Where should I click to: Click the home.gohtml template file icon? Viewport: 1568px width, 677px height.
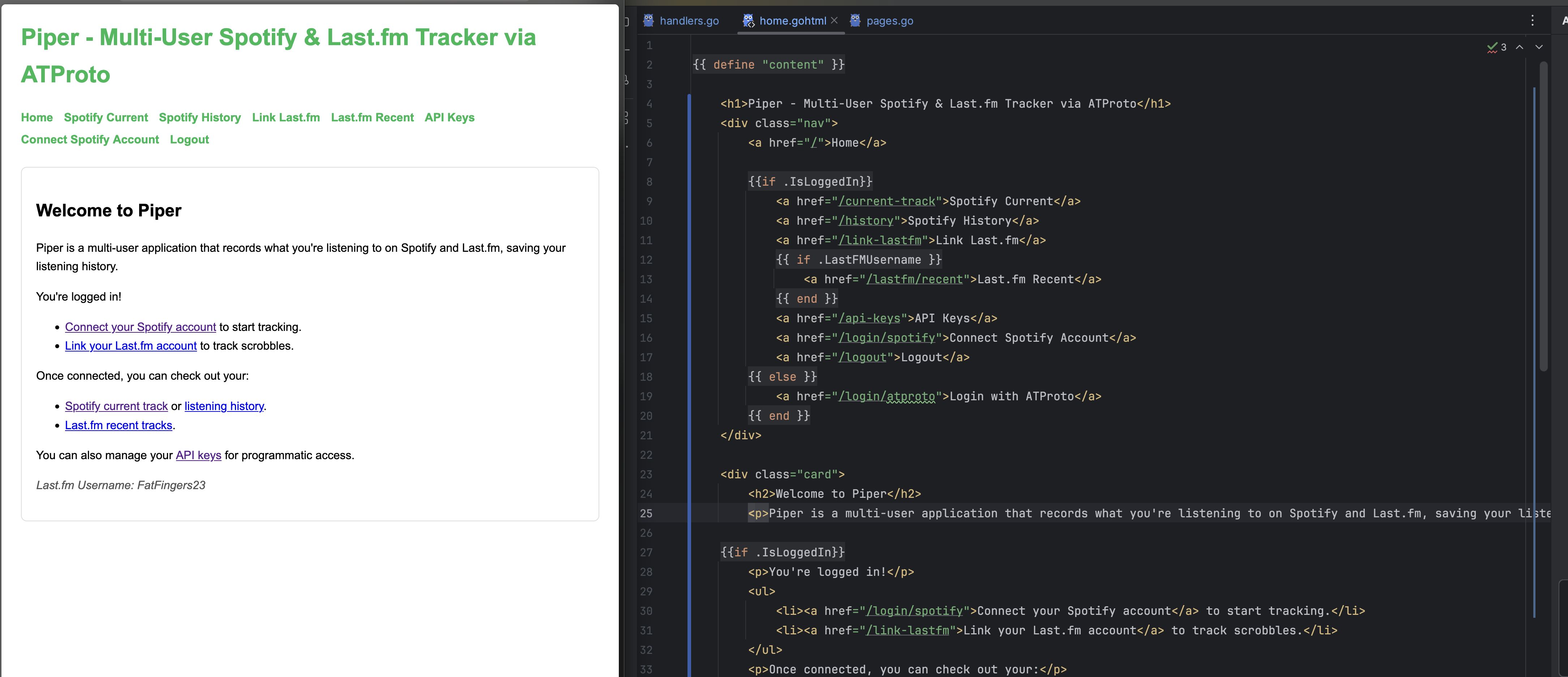748,21
